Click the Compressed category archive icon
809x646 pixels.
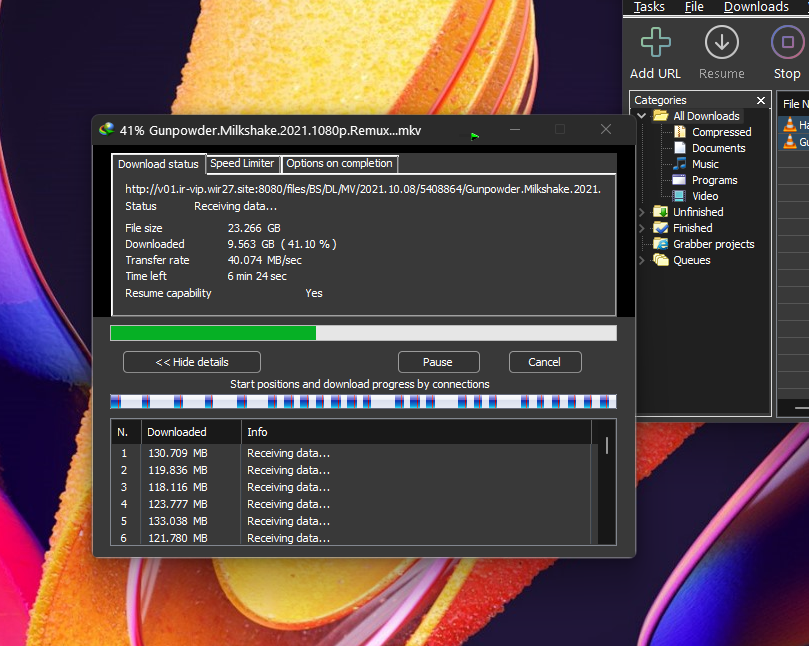tap(680, 132)
